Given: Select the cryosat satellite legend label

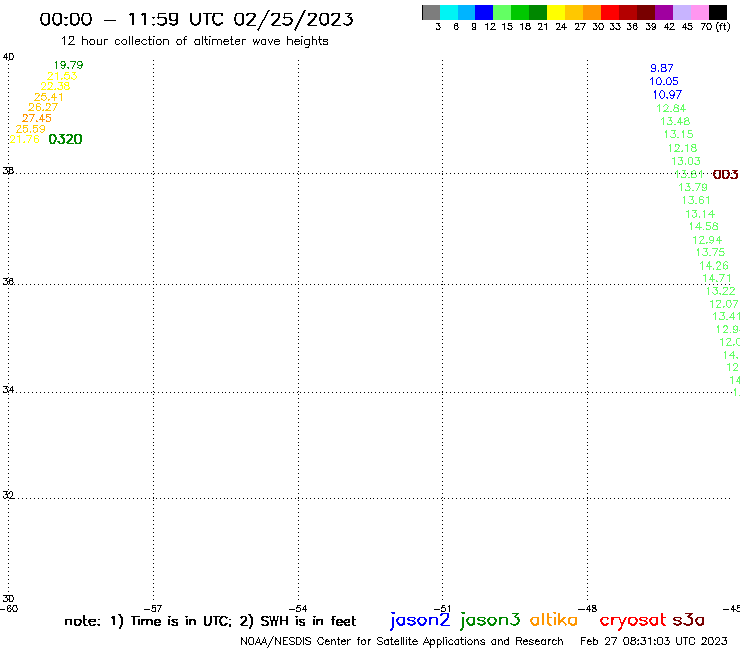Looking at the screenshot, I should point(633,620).
